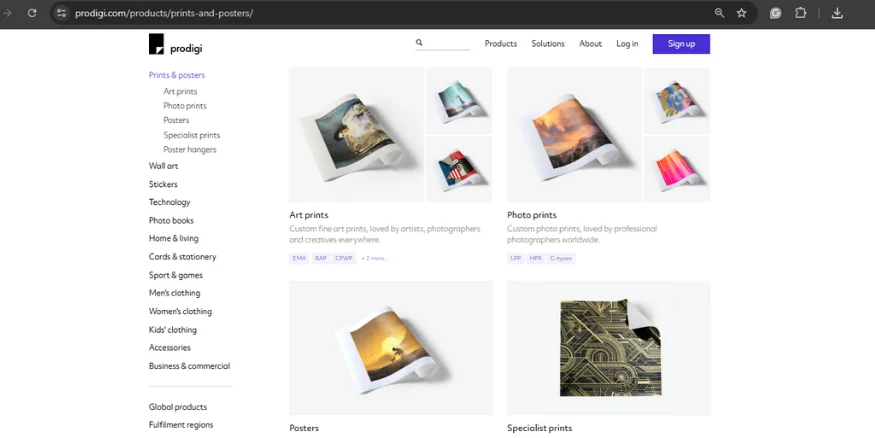Click the EMA tag under Art prints
This screenshot has width=875, height=438.
pos(299,258)
